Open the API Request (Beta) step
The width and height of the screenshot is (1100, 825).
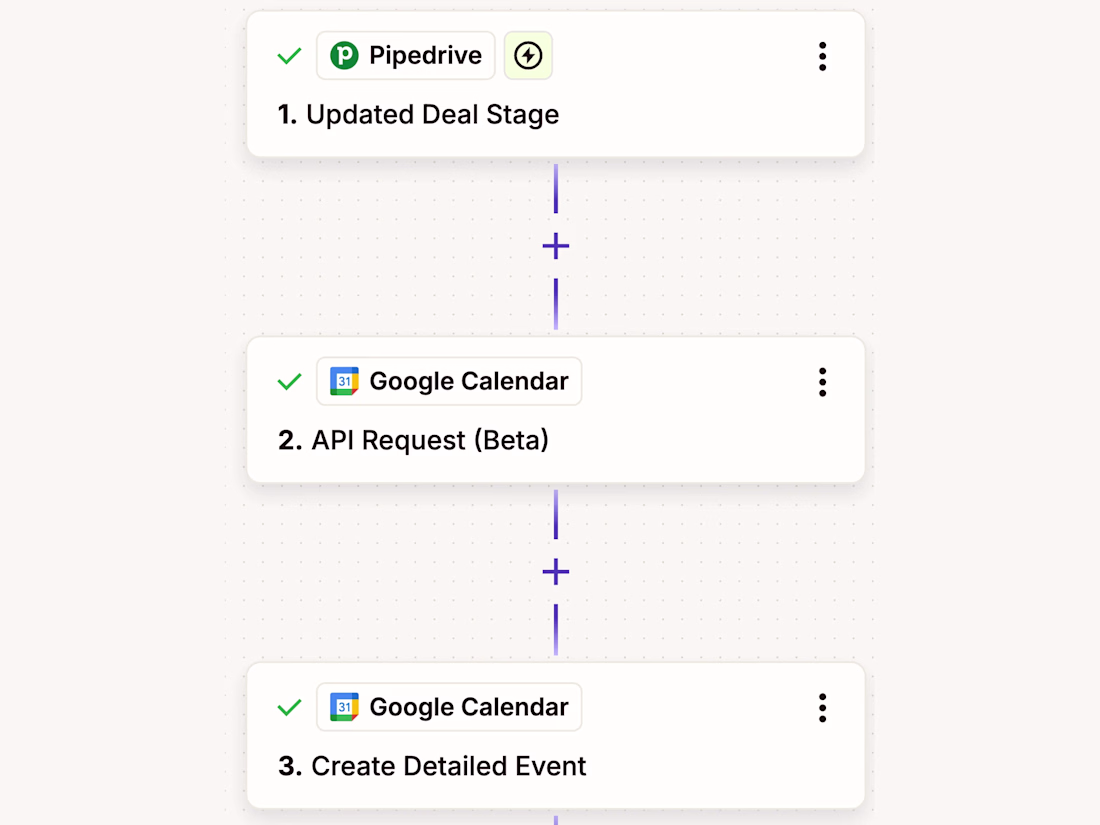(556, 410)
